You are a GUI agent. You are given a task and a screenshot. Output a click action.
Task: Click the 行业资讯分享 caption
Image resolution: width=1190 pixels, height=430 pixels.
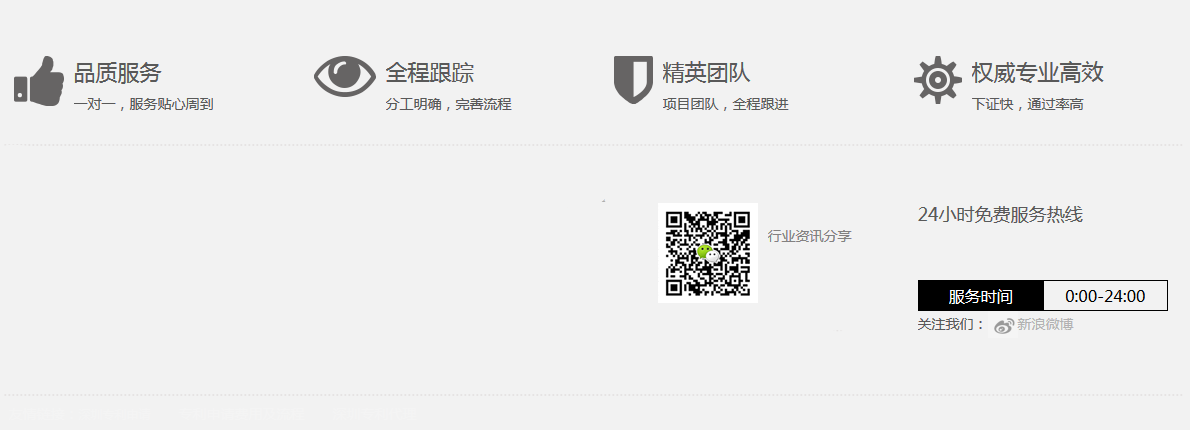tap(810, 236)
